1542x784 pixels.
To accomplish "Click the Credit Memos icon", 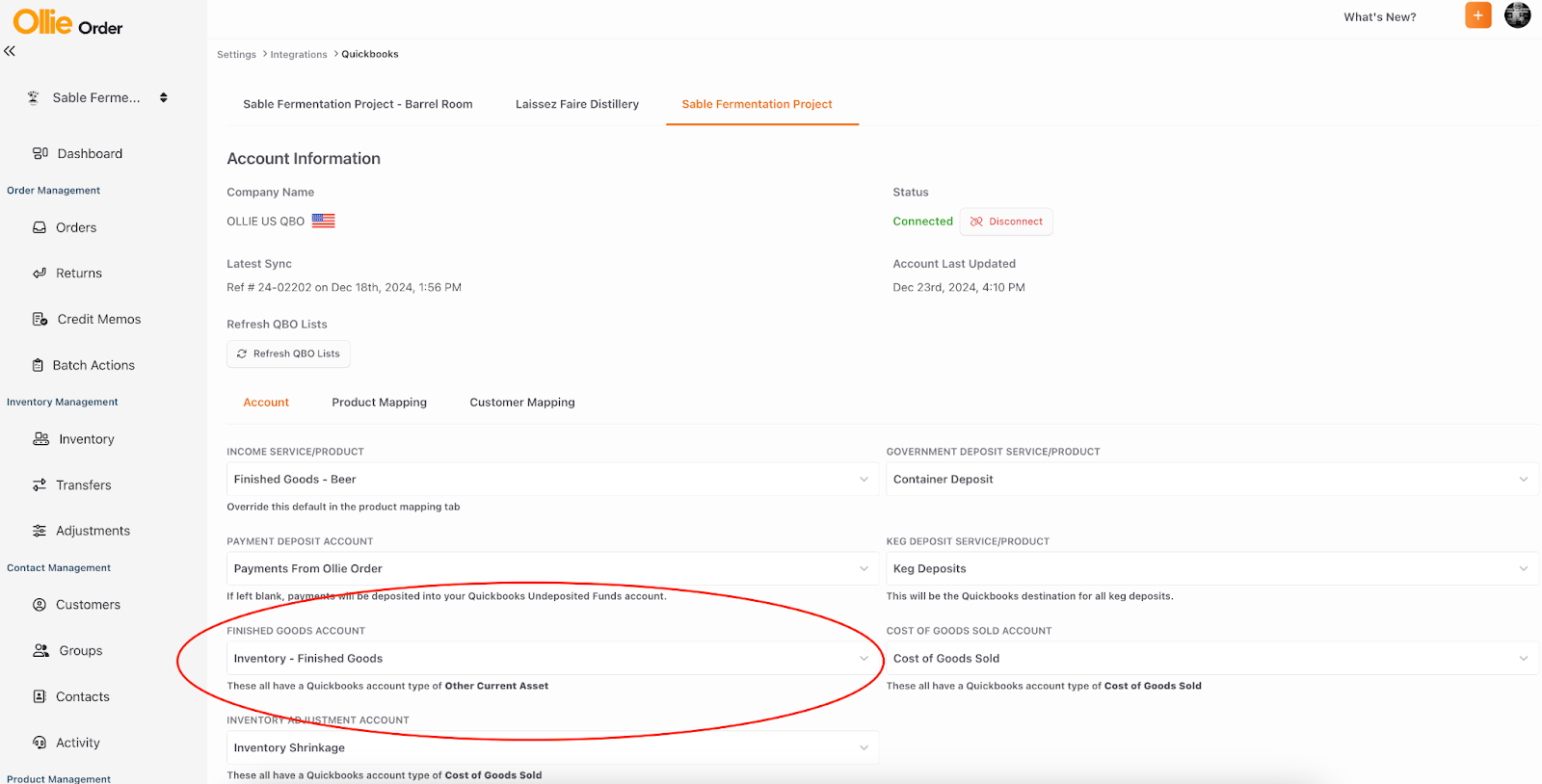I will pyautogui.click(x=40, y=319).
